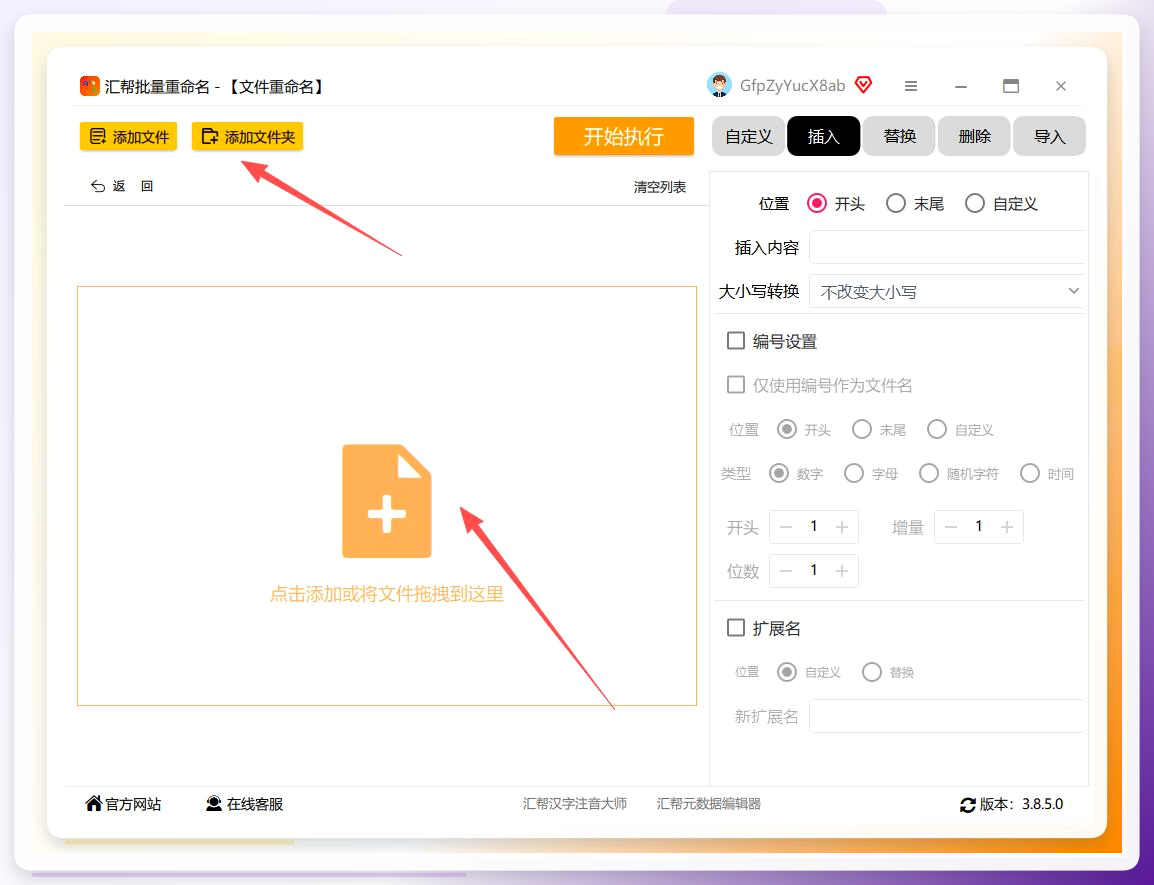Switch to the 删除 tab
Viewport: 1154px width, 885px height.
(x=974, y=136)
